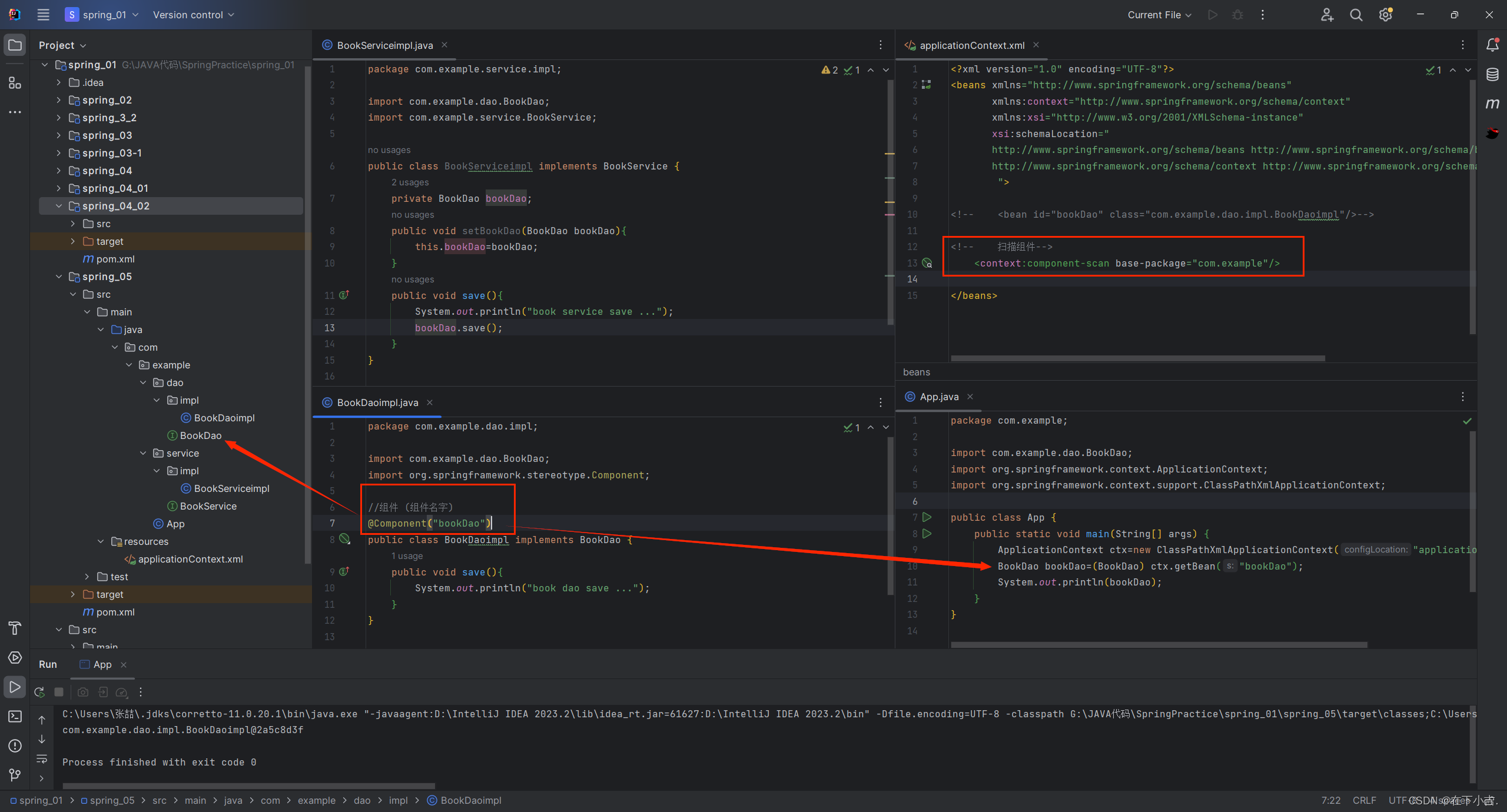
Task: Rerun App in Run panel
Action: click(39, 692)
